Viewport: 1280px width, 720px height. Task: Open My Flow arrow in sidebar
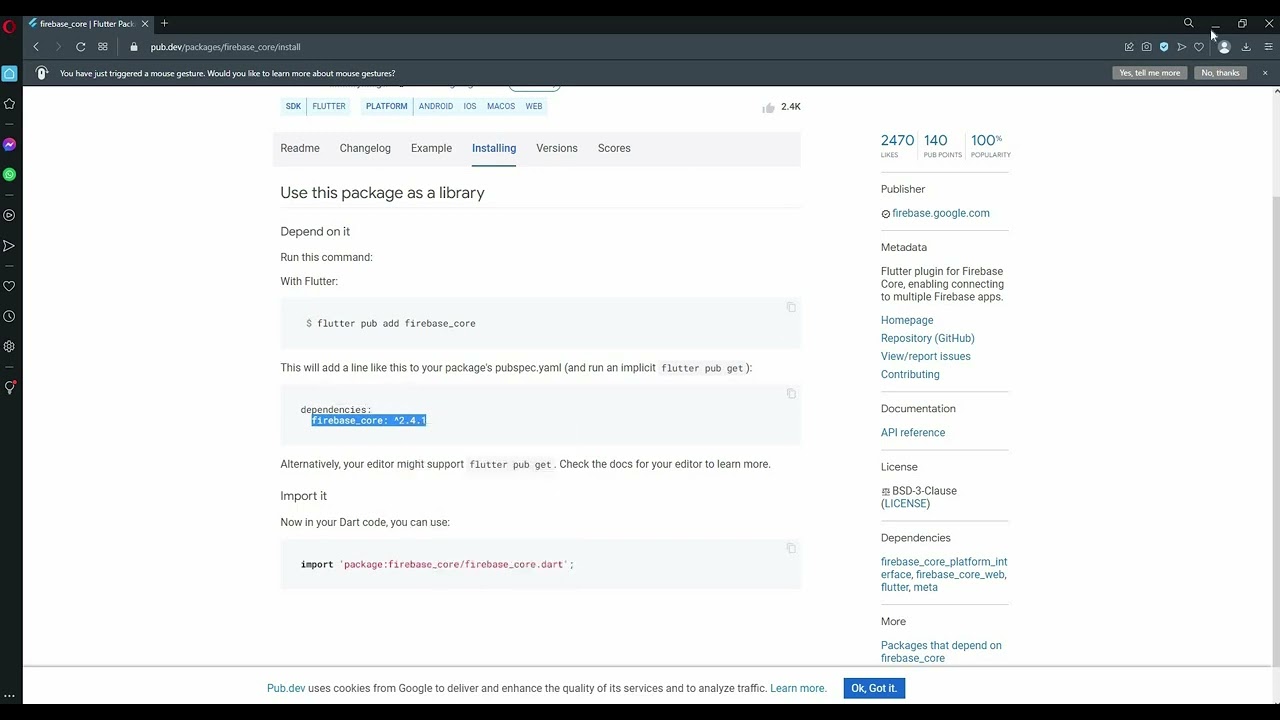pyautogui.click(x=9, y=245)
